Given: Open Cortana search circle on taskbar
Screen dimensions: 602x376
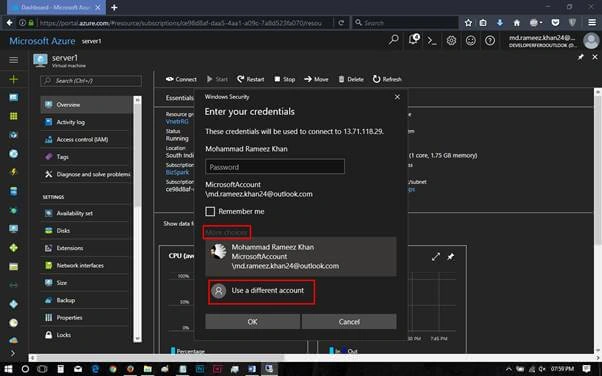Looking at the screenshot, I should point(25,369).
